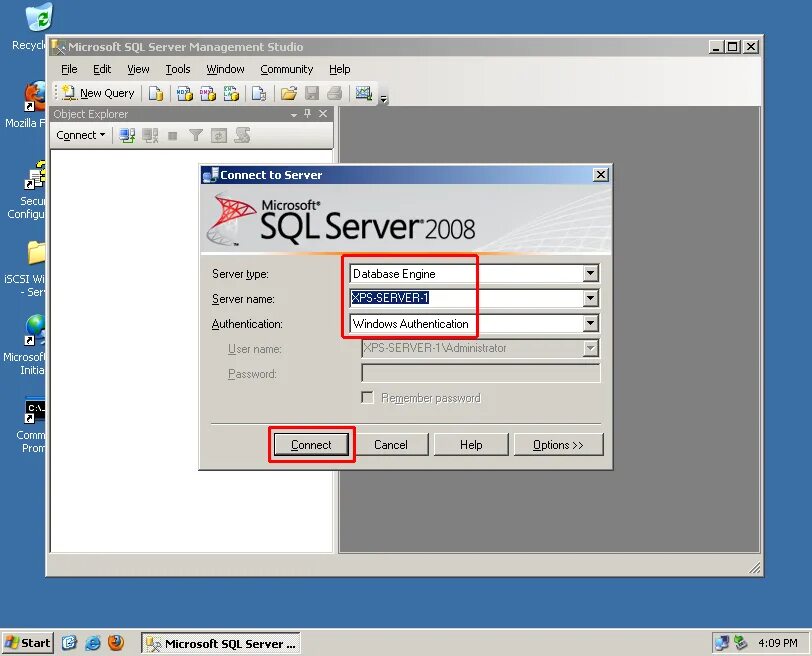Close the Connect to Server dialog

pos(600,175)
